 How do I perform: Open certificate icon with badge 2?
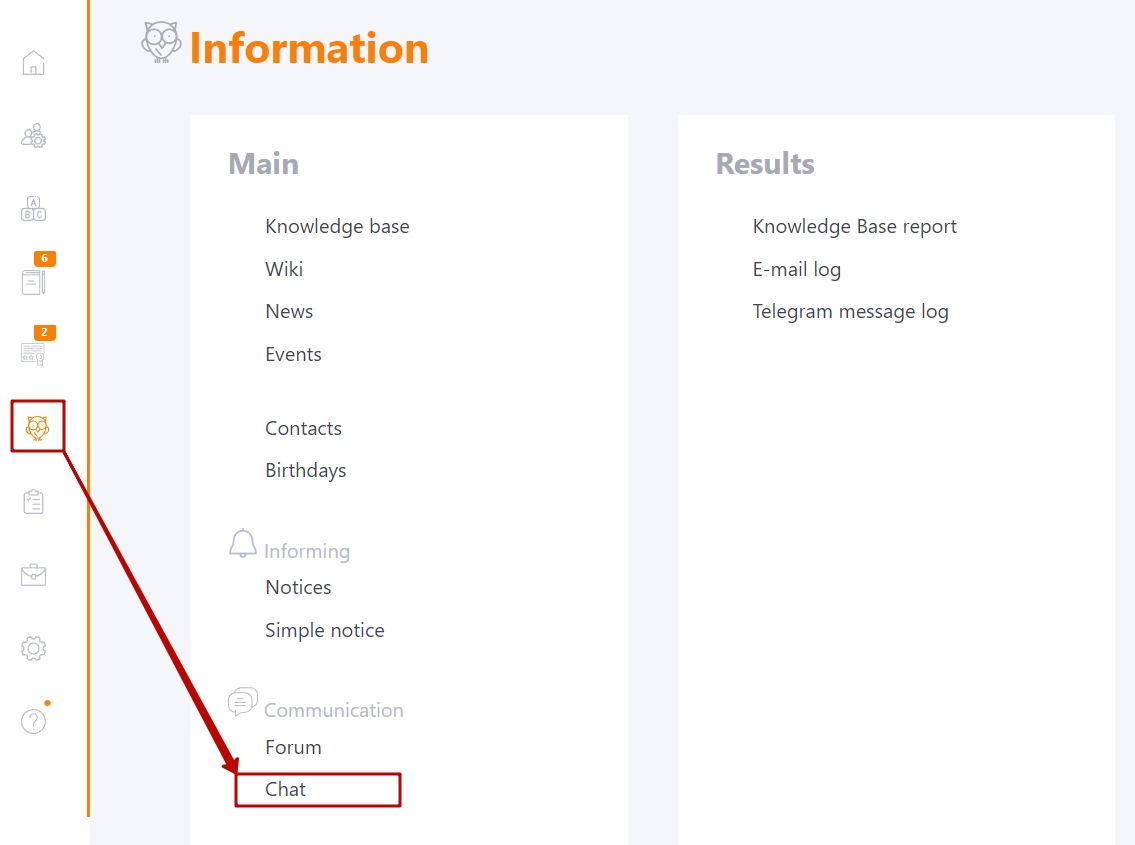(x=33, y=353)
